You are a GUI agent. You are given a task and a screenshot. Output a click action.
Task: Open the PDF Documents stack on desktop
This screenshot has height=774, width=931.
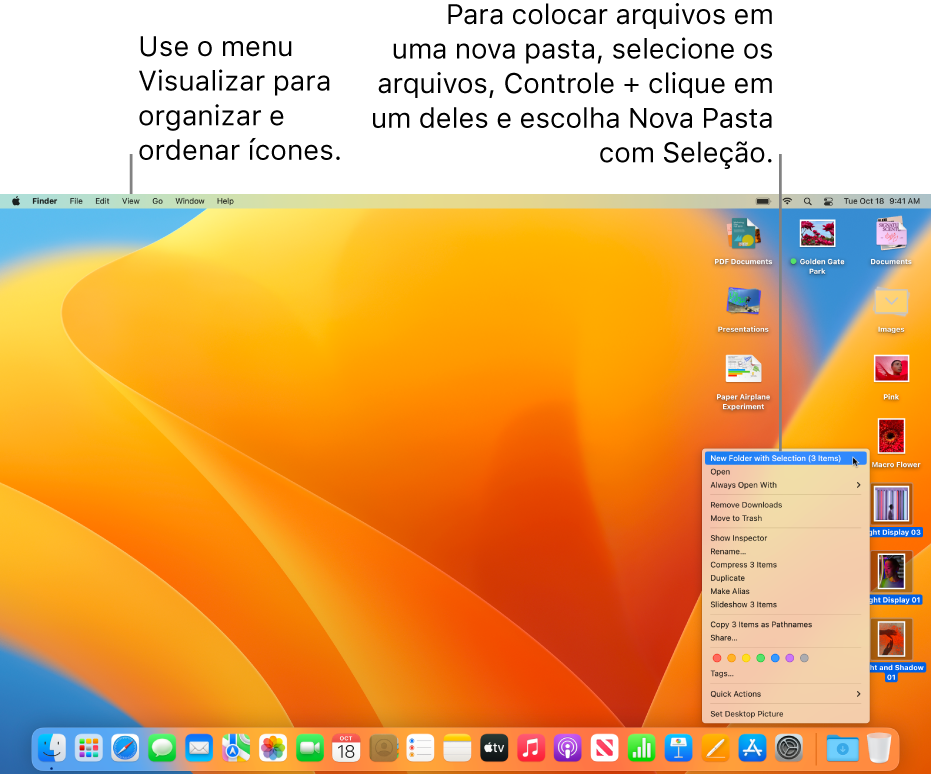point(743,234)
